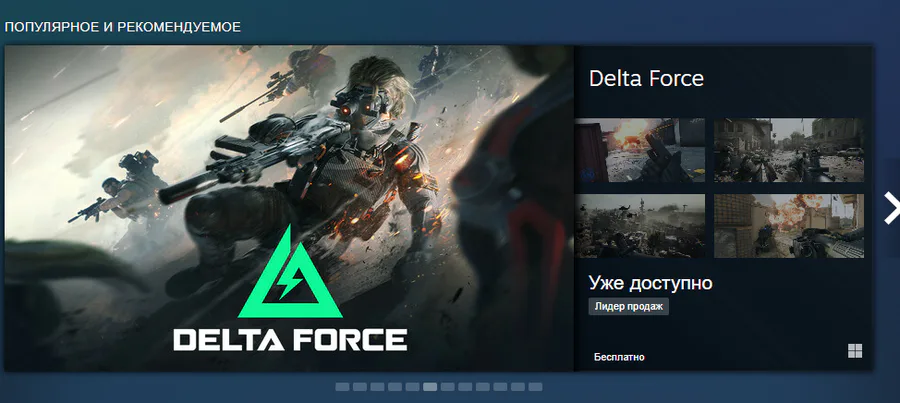
Task: Select the highlighted active carousel dot
Action: point(430,387)
